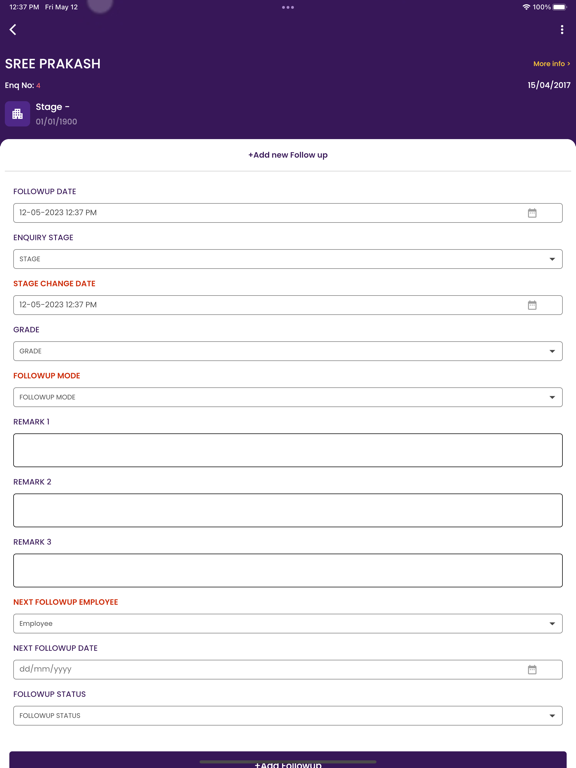Open More info link
Image resolution: width=576 pixels, height=768 pixels.
point(552,64)
